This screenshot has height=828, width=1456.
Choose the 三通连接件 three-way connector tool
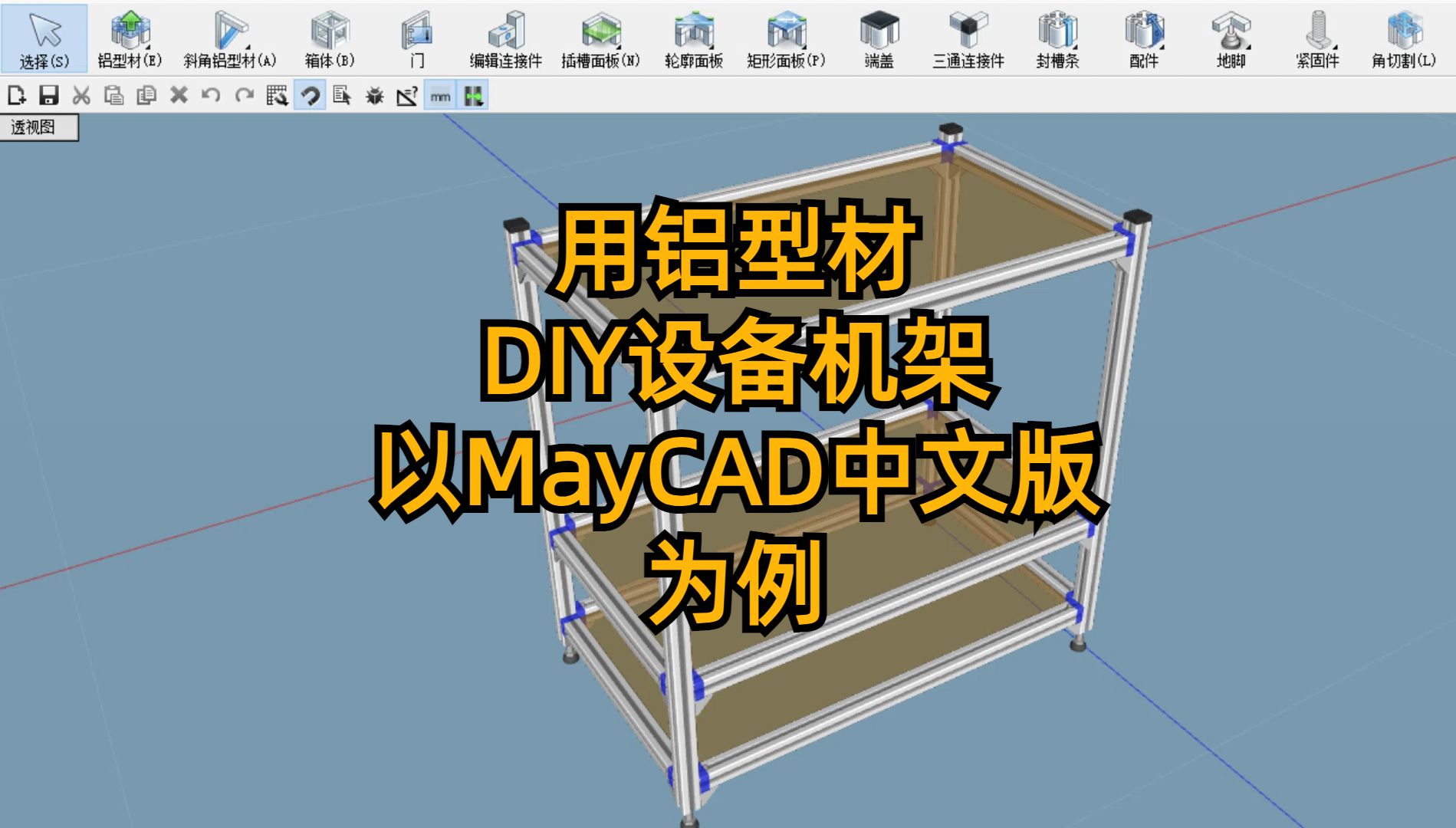968,38
